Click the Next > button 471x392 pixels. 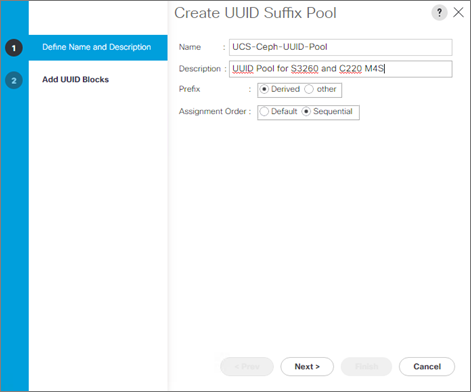point(307,367)
